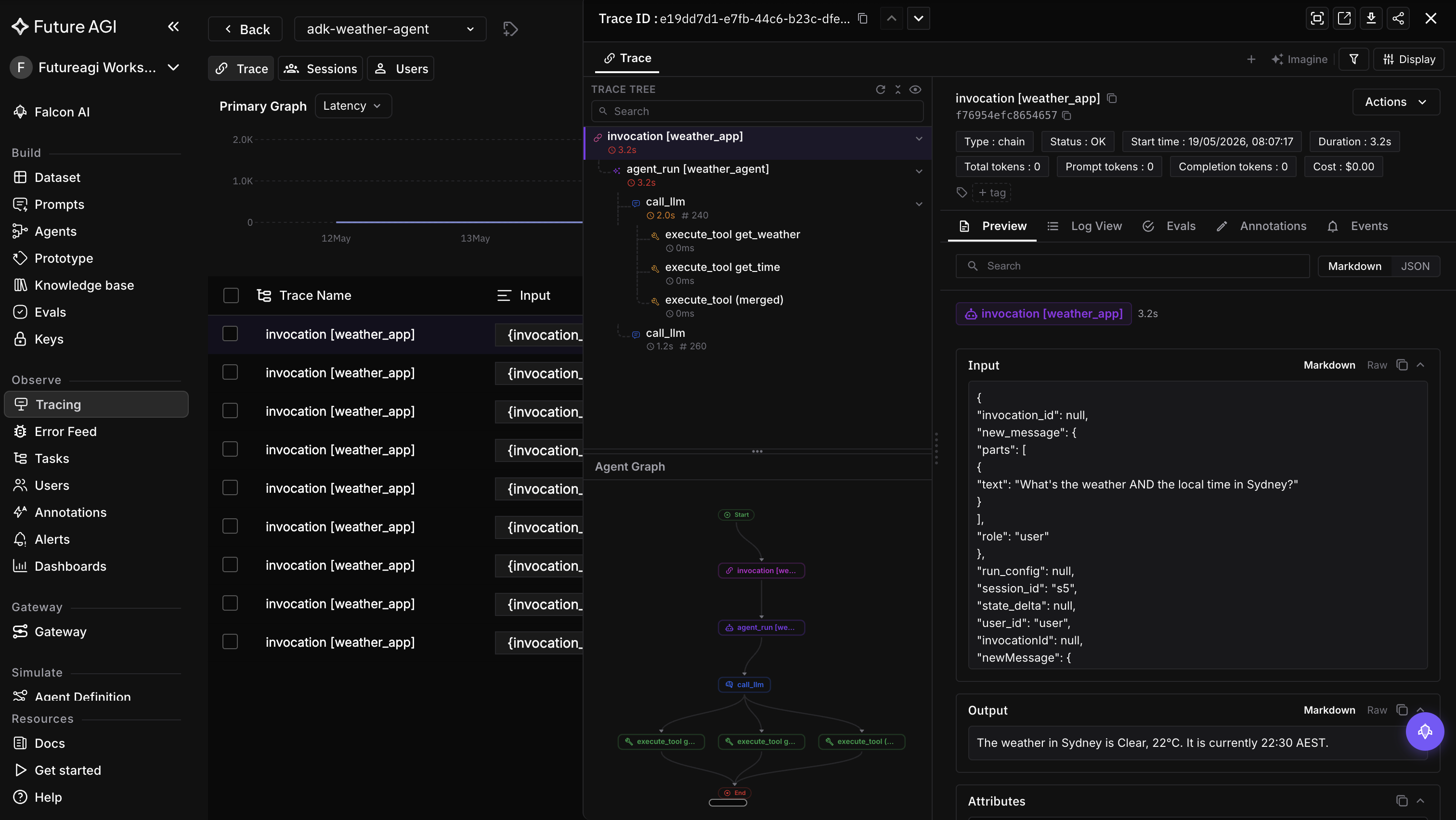Image resolution: width=1456 pixels, height=820 pixels.
Task: Open the floating Falcon AI assistant button
Action: point(1425,731)
